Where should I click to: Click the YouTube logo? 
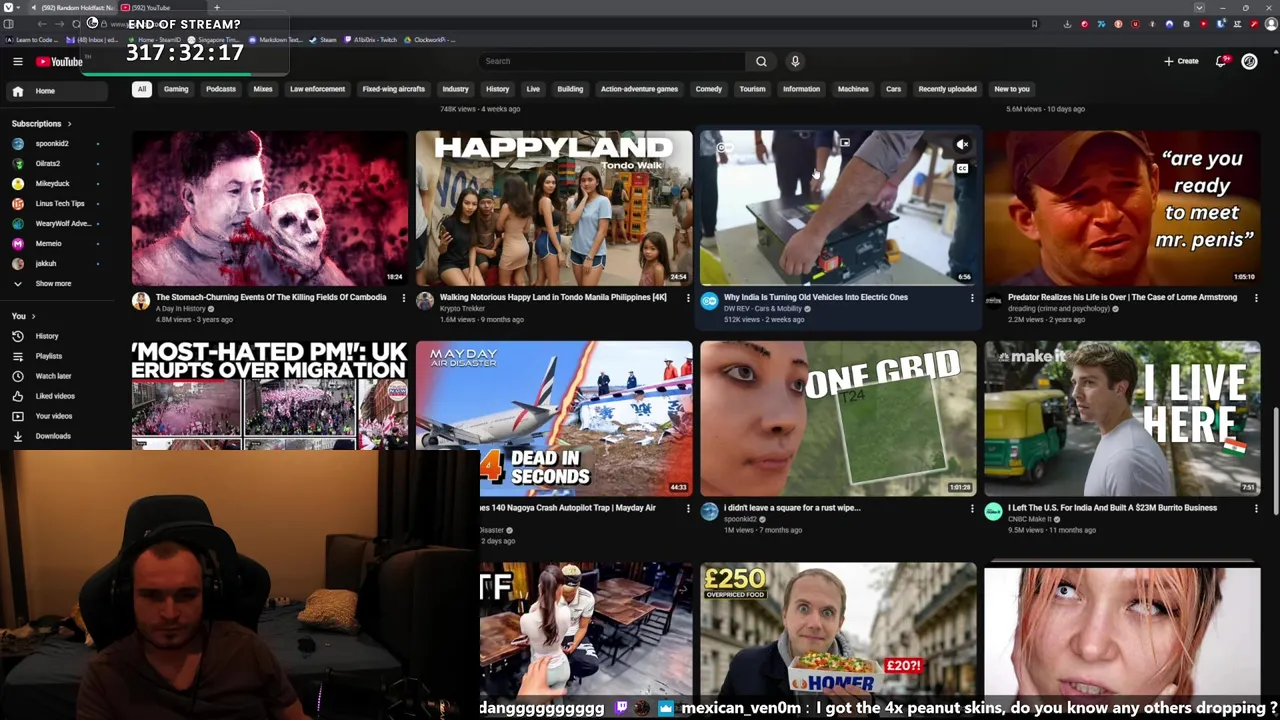tap(59, 62)
